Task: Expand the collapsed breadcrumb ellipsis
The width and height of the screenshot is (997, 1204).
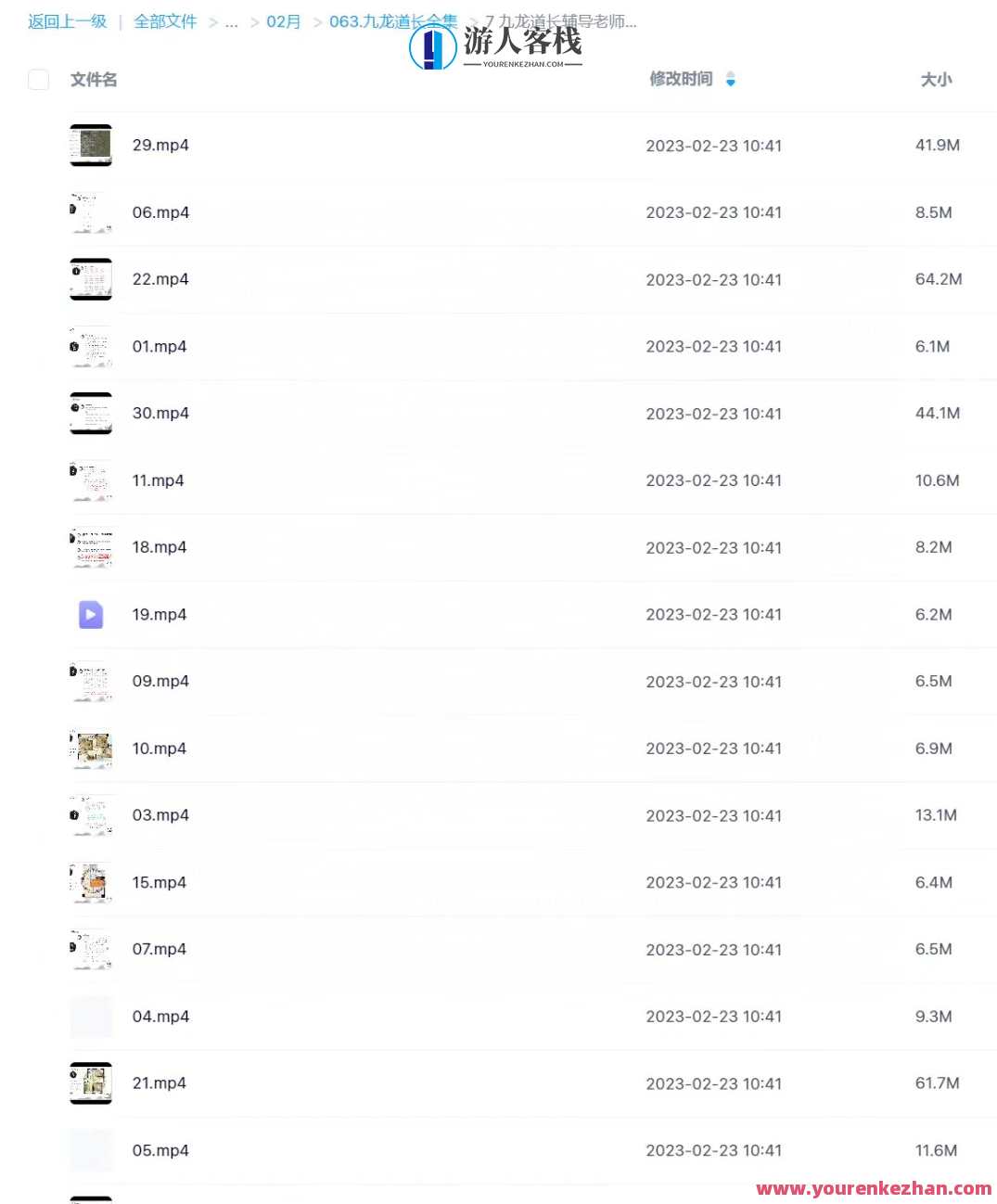Action: 232,21
